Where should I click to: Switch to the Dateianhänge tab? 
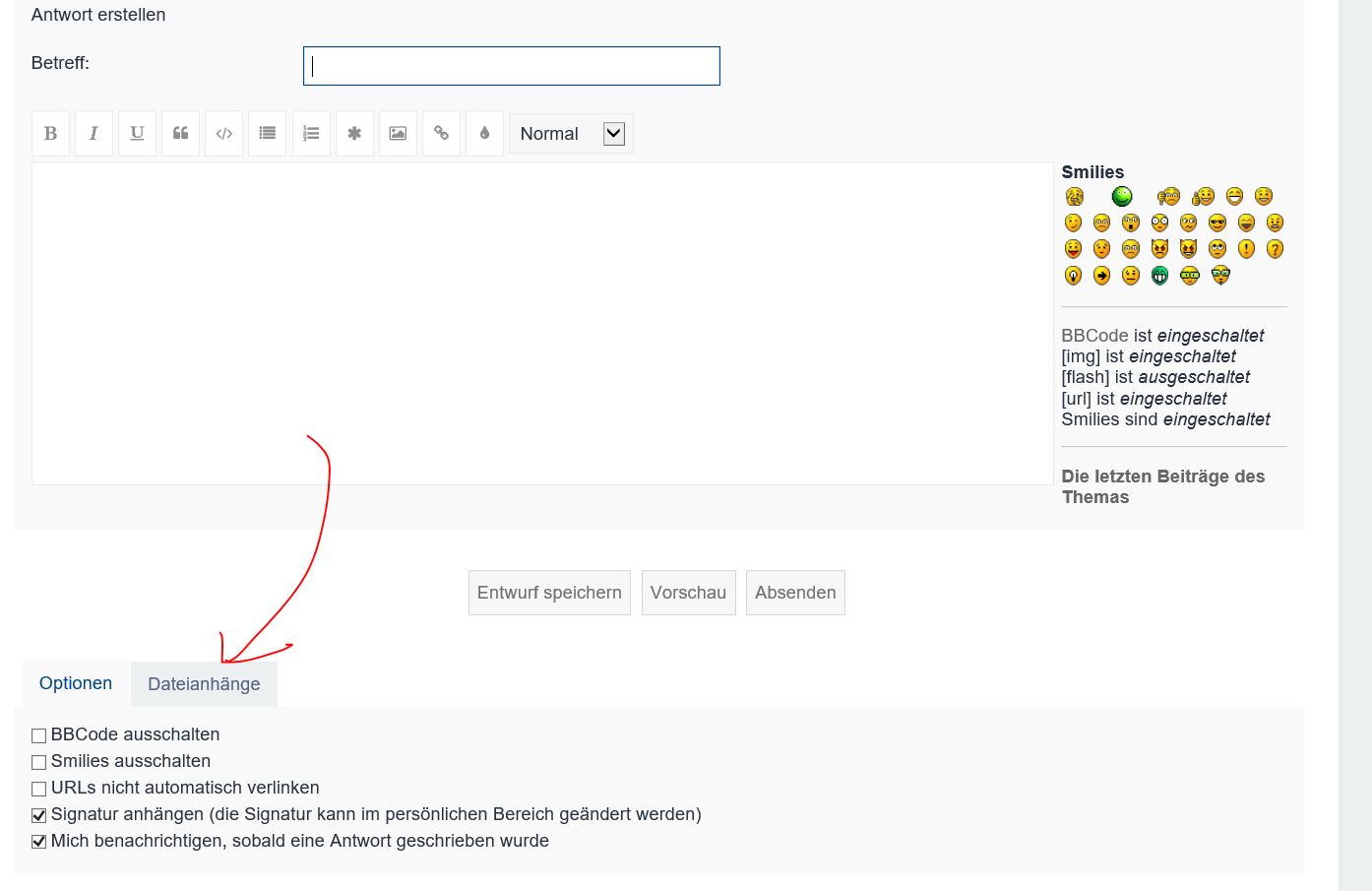[x=204, y=684]
